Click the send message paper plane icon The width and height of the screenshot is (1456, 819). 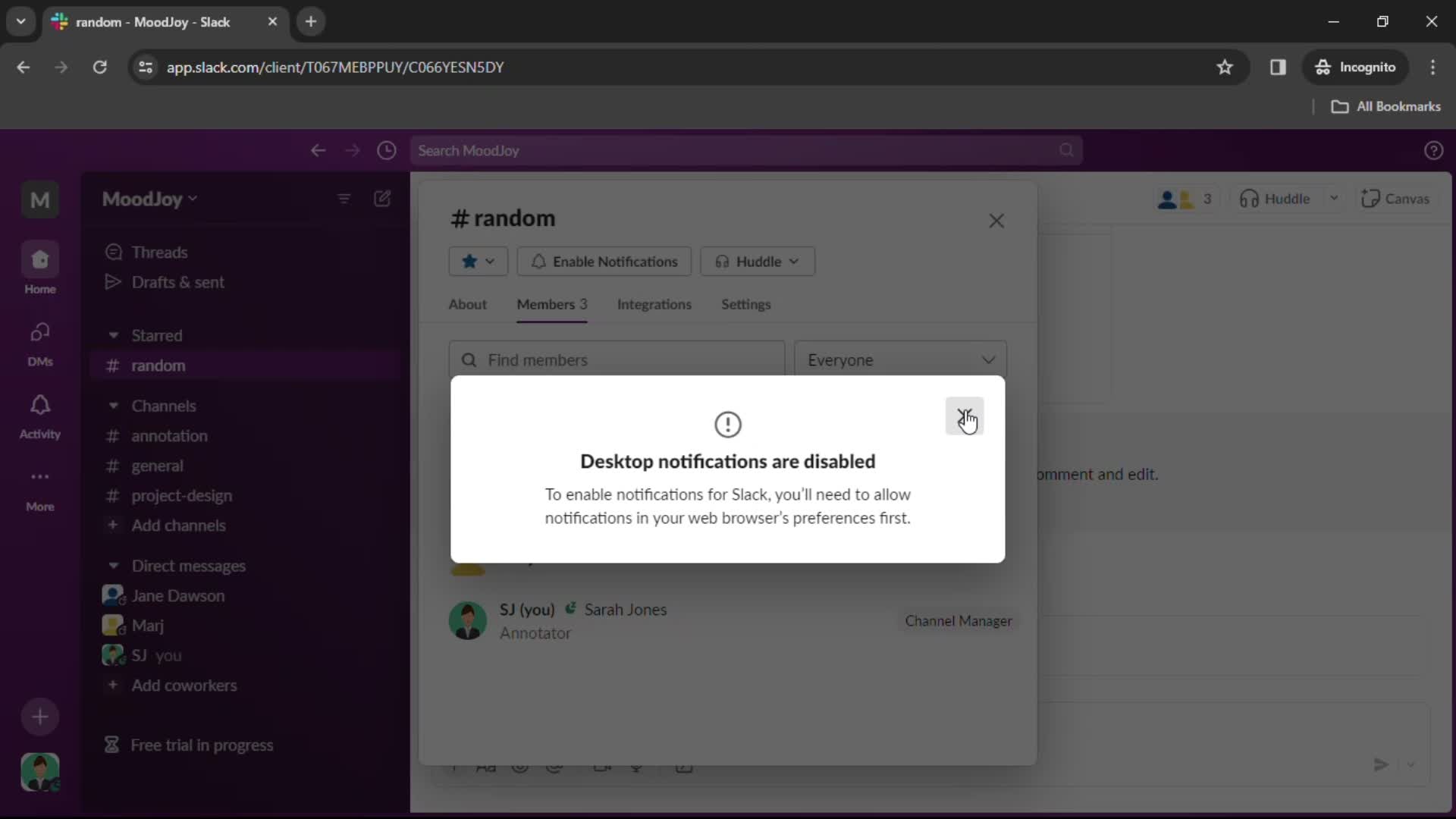[x=1381, y=764]
